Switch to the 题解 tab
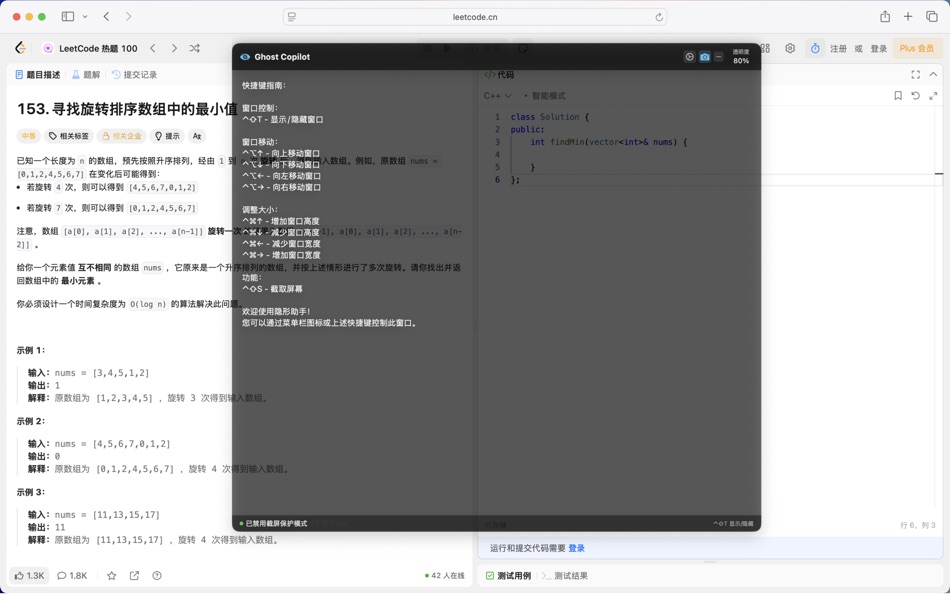950x594 pixels. pyautogui.click(x=86, y=75)
